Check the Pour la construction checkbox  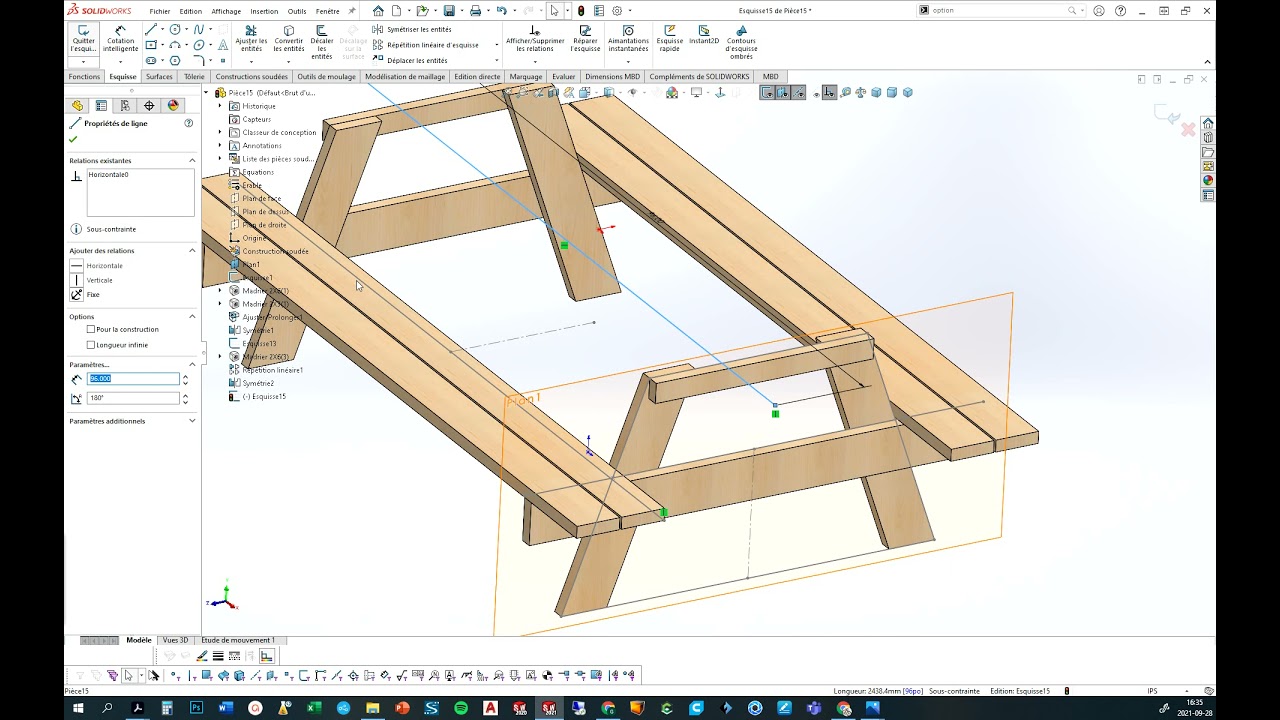coord(91,329)
